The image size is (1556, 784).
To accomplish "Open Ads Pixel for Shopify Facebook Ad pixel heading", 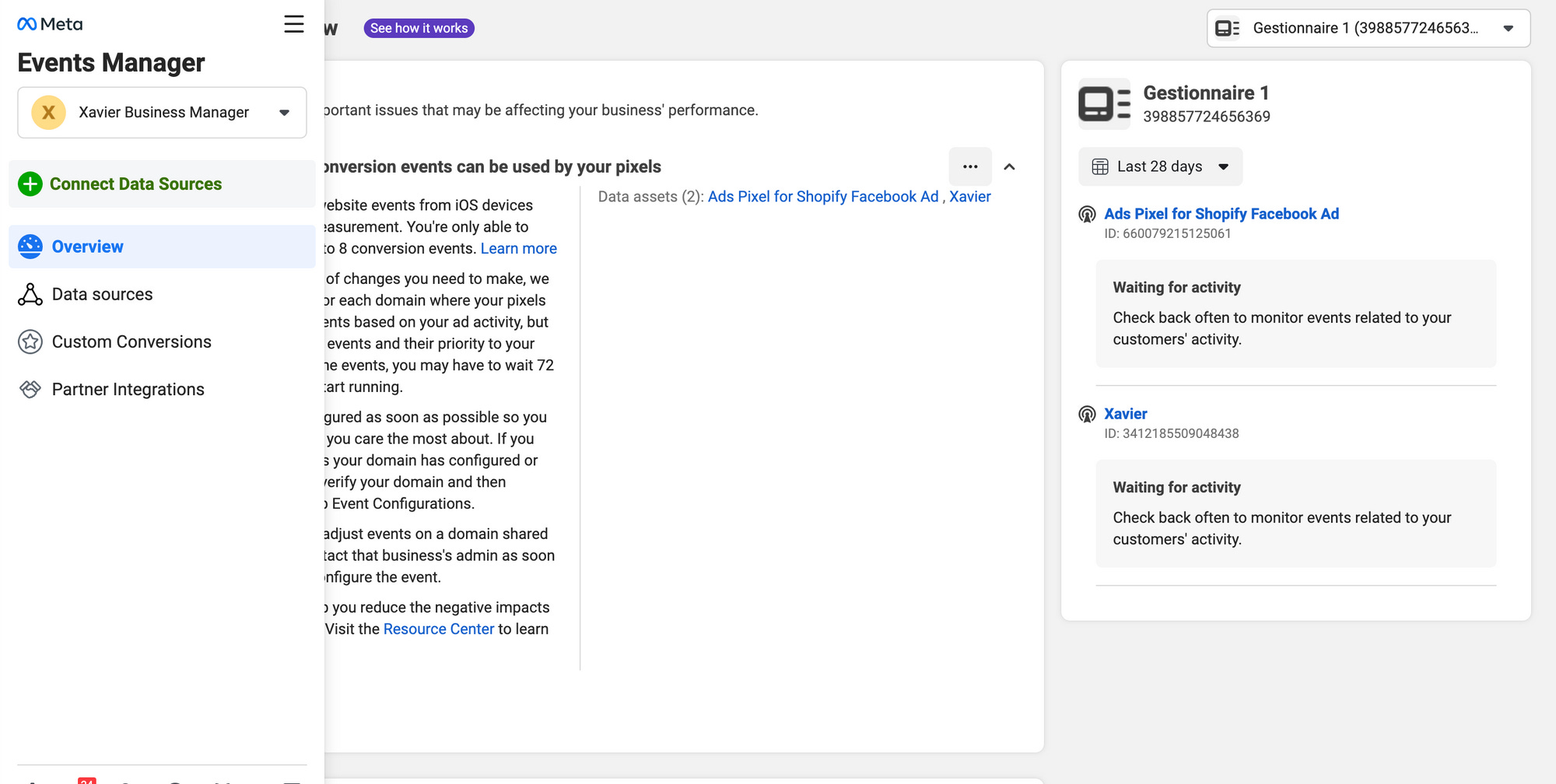I will point(1221,214).
